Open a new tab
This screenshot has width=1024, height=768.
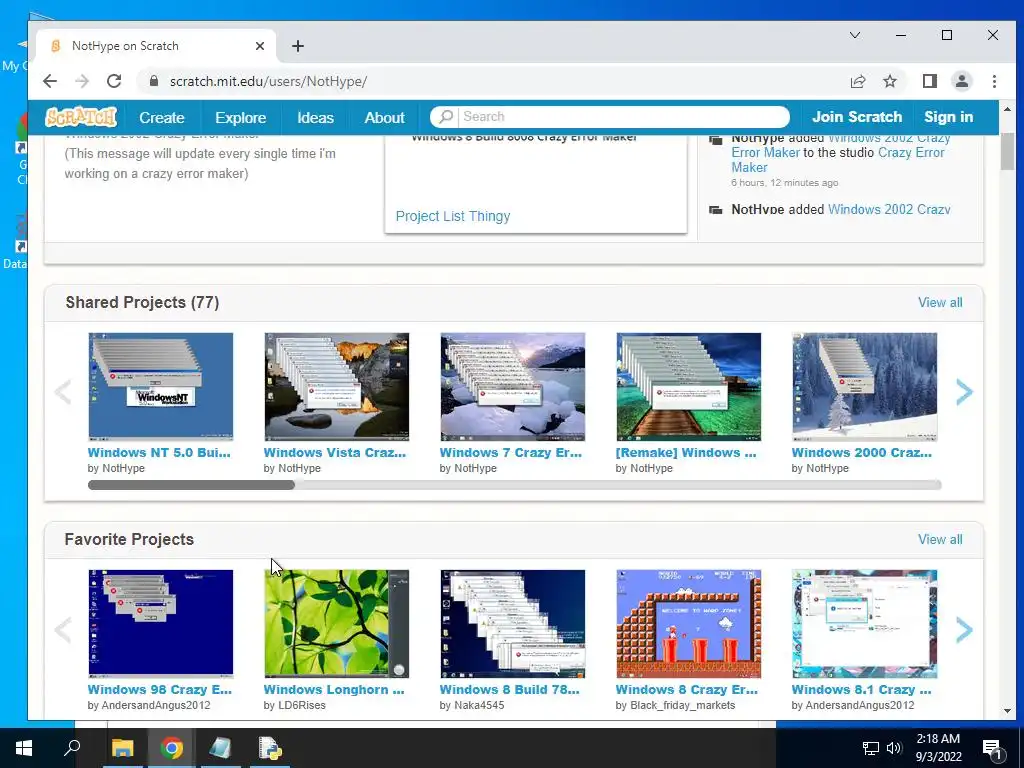coord(298,46)
